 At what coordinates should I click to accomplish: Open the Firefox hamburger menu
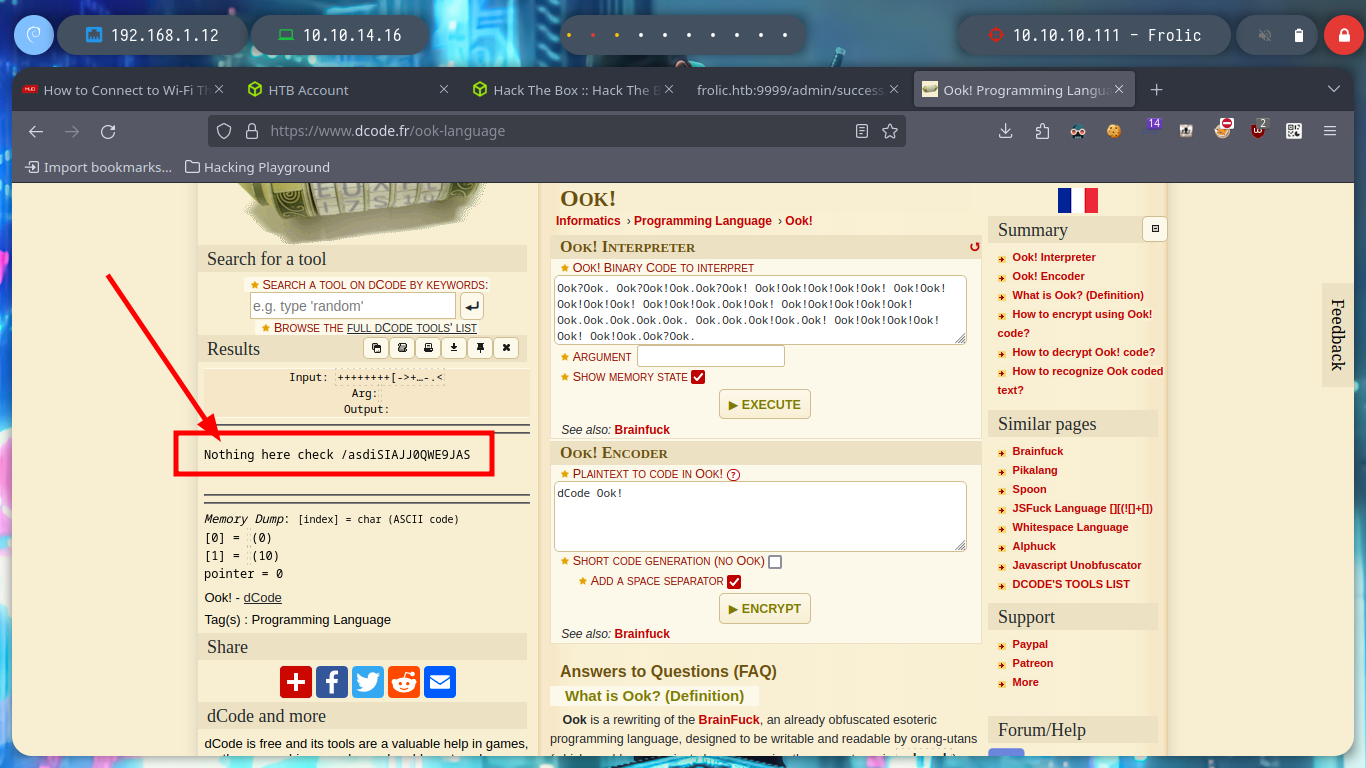(x=1330, y=131)
